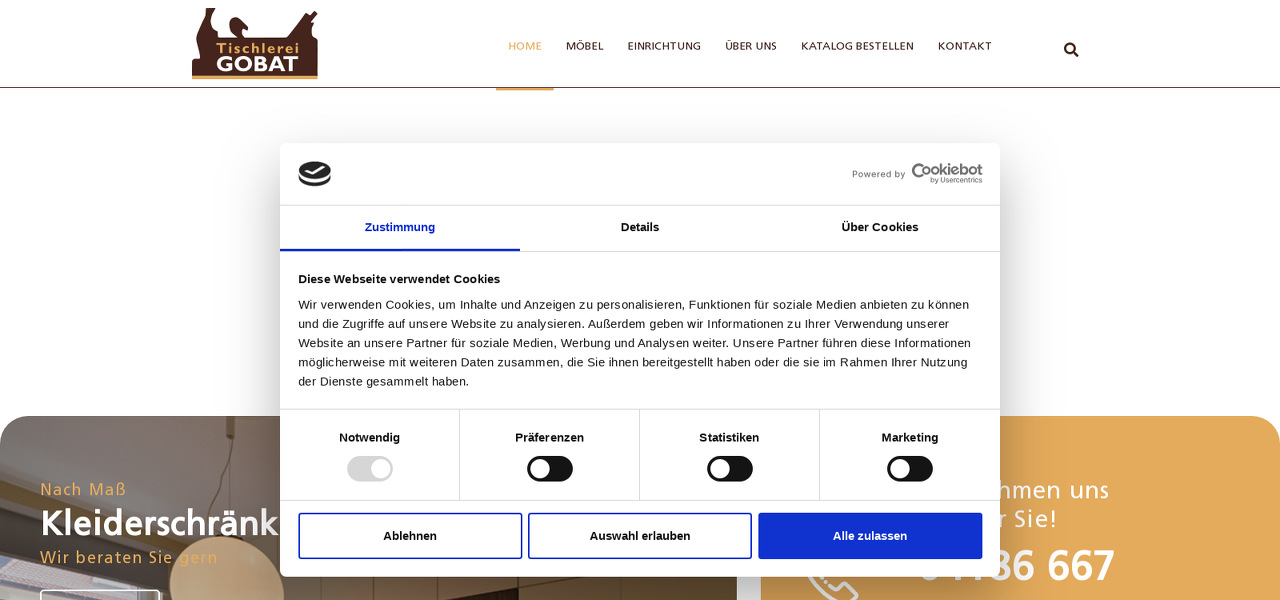This screenshot has width=1280, height=600.
Task: Toggle the Notwendig cookie switch
Action: point(370,469)
